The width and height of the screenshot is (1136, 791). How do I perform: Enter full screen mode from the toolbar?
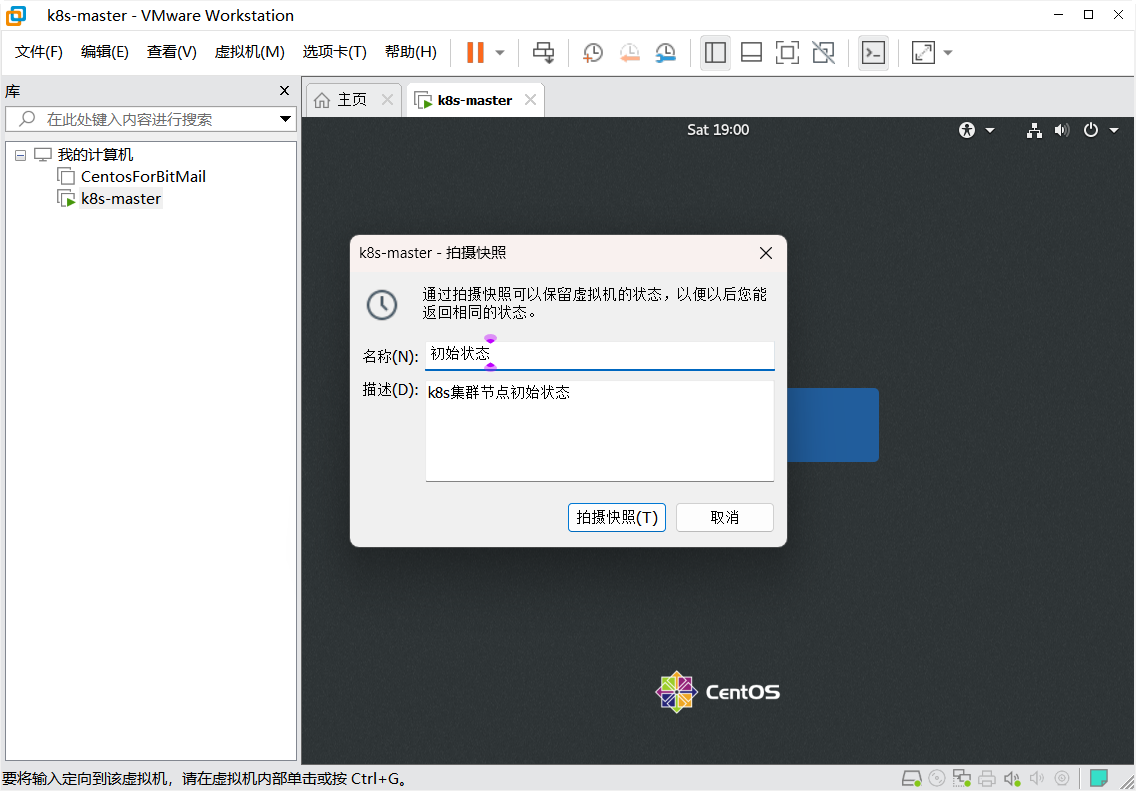[788, 52]
